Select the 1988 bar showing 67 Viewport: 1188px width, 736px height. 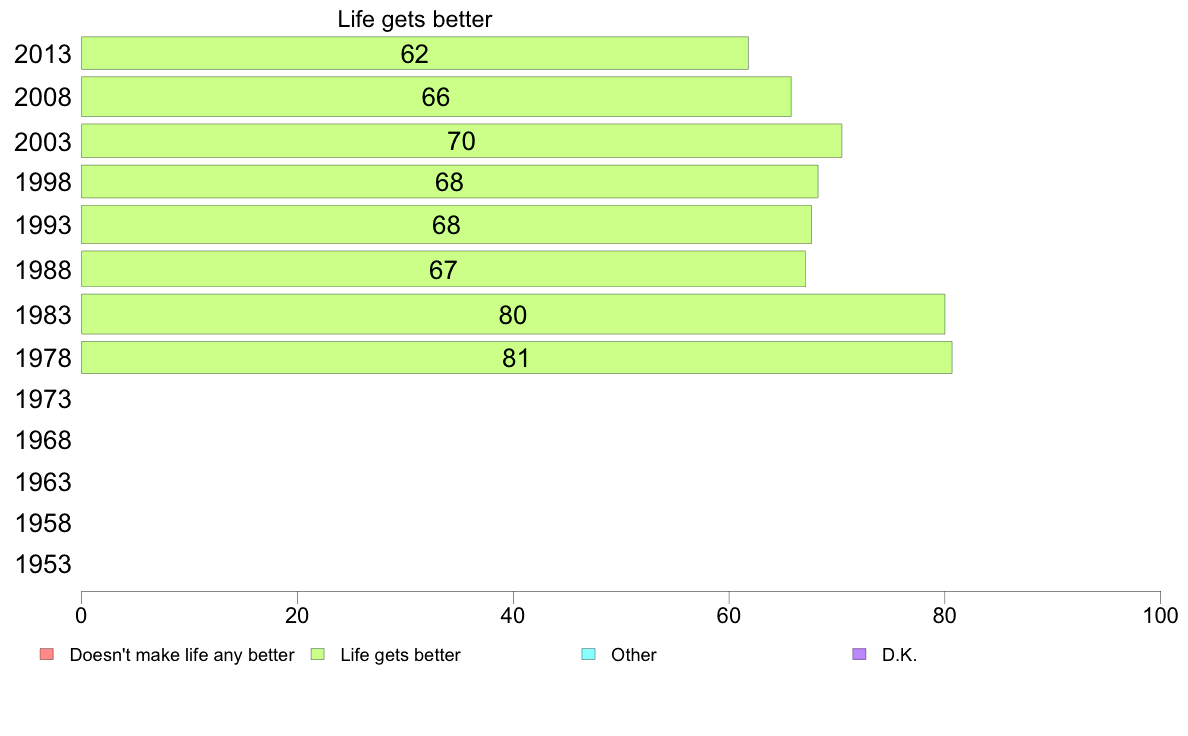tap(443, 269)
